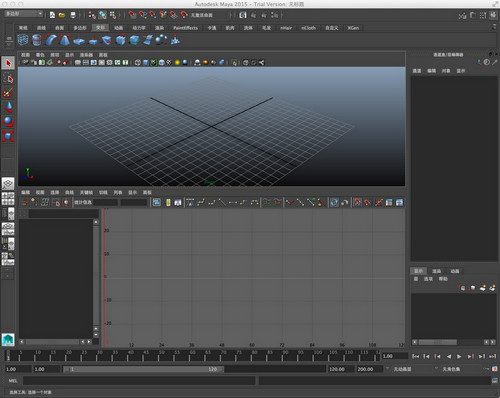Click the MEL command language button
This screenshot has height=398, width=500.
tap(13, 381)
